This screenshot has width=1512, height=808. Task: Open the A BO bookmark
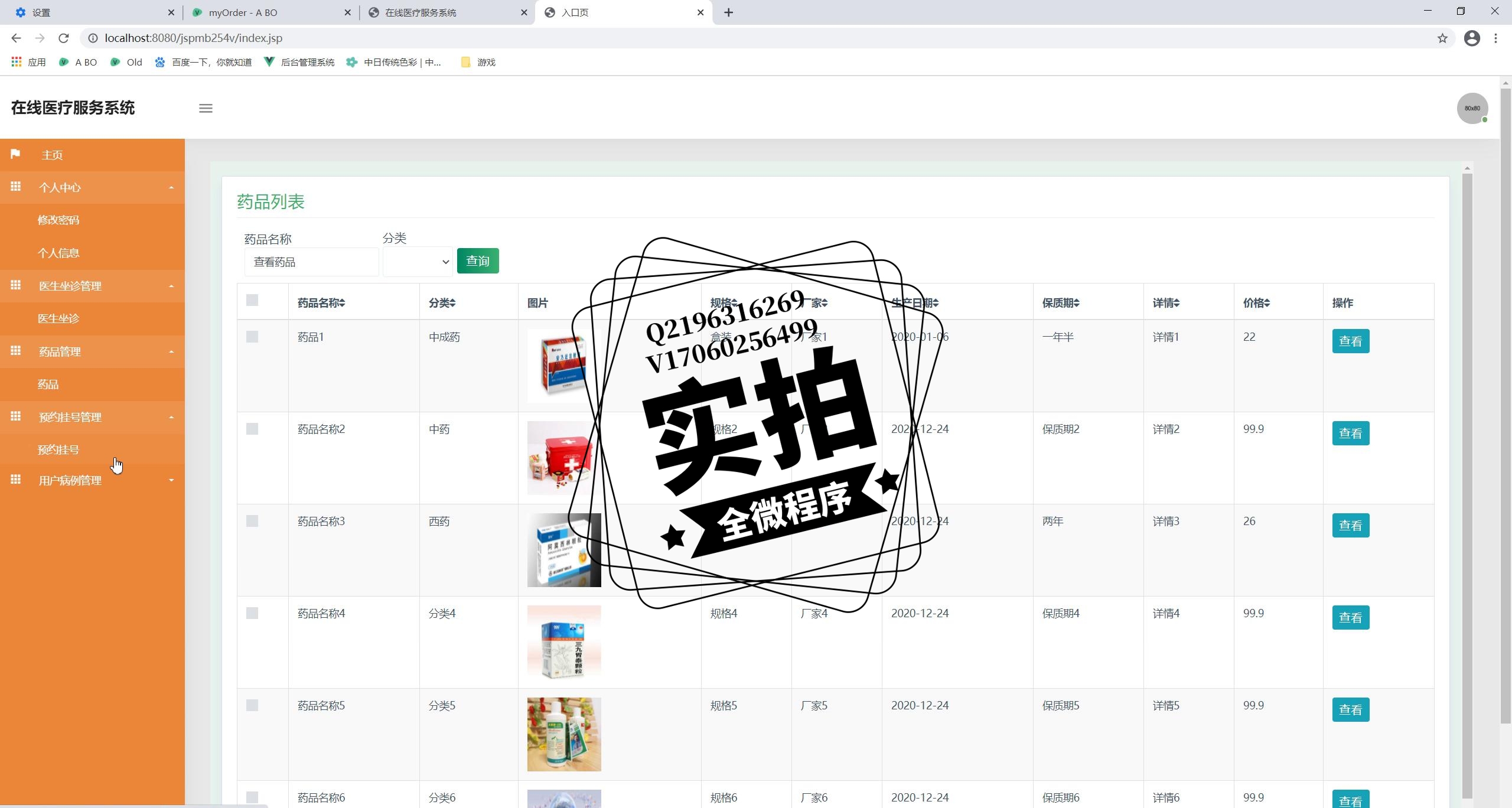pos(78,62)
